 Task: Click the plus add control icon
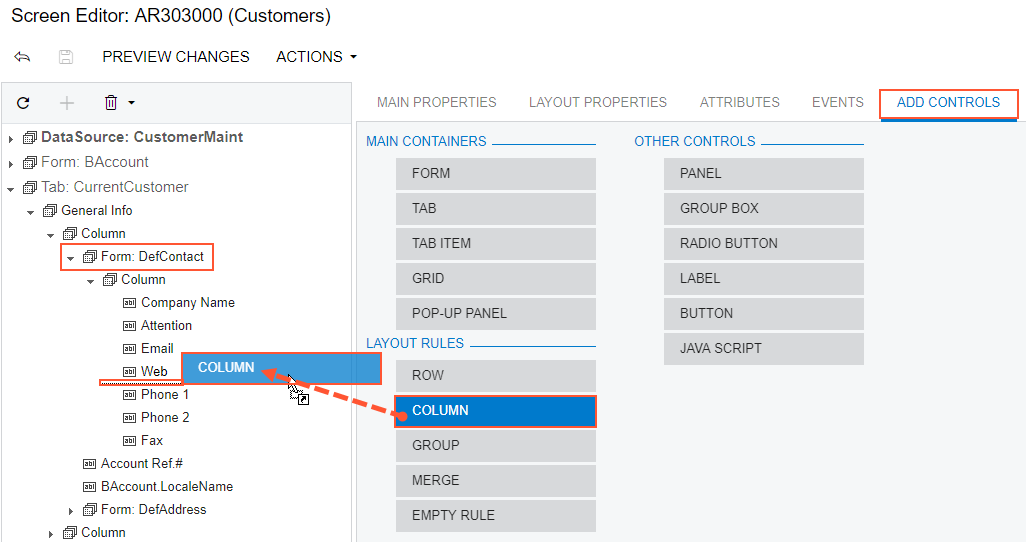[x=67, y=102]
